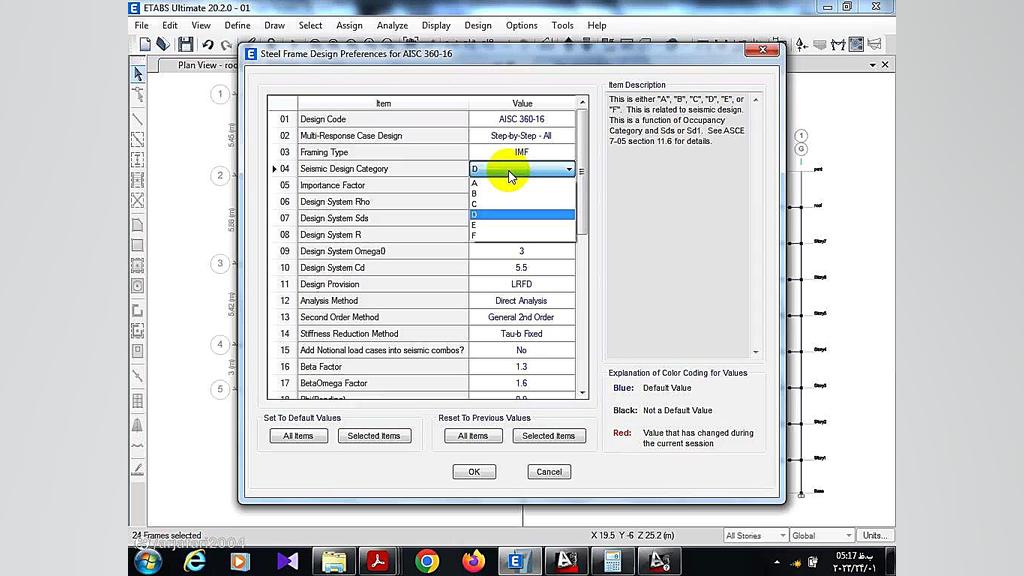Click the Quick Draw Braces X icon

[138, 200]
